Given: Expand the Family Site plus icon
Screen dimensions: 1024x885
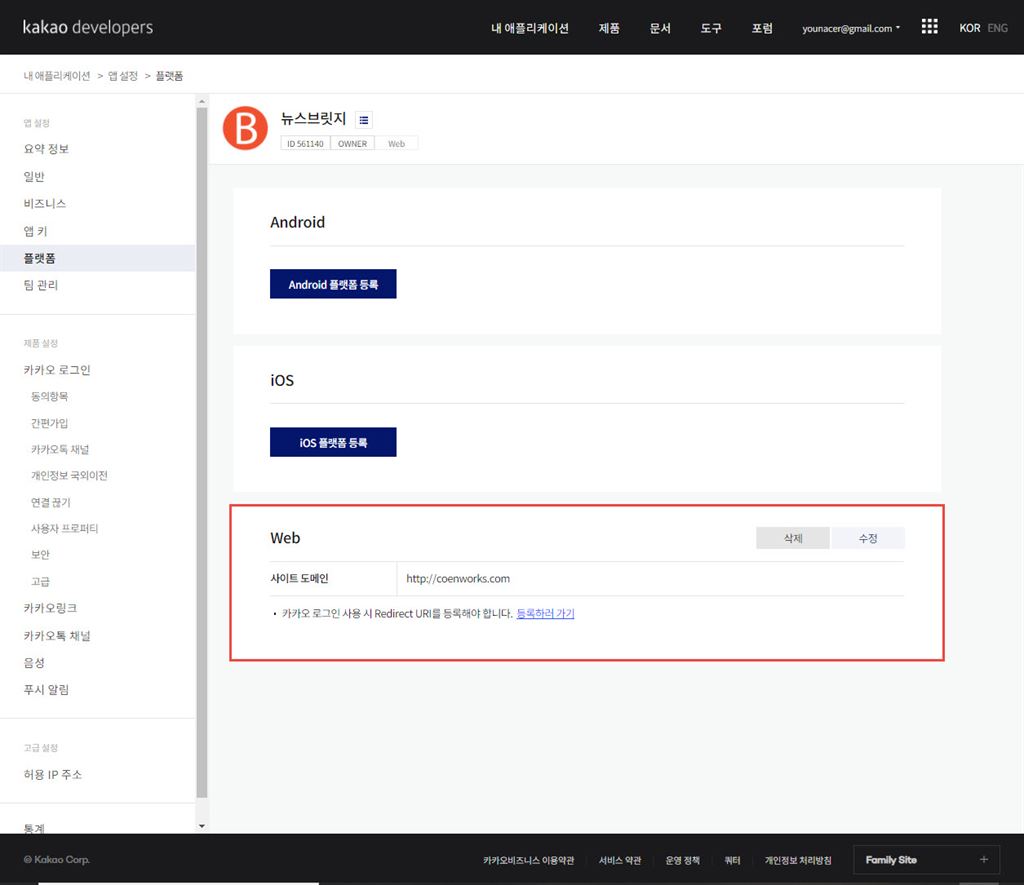Looking at the screenshot, I should (x=984, y=860).
